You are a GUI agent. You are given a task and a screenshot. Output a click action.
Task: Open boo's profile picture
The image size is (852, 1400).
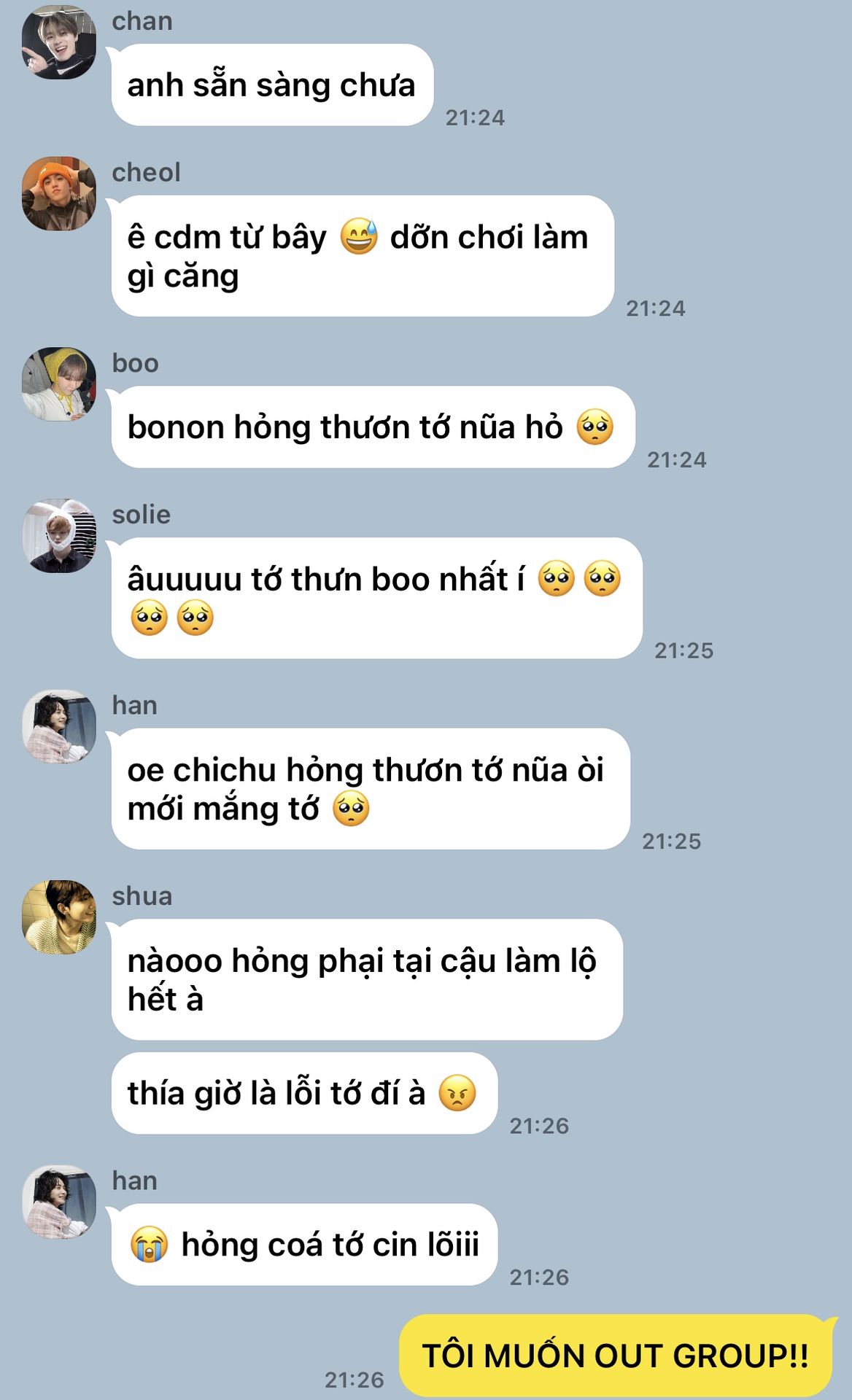tap(59, 384)
